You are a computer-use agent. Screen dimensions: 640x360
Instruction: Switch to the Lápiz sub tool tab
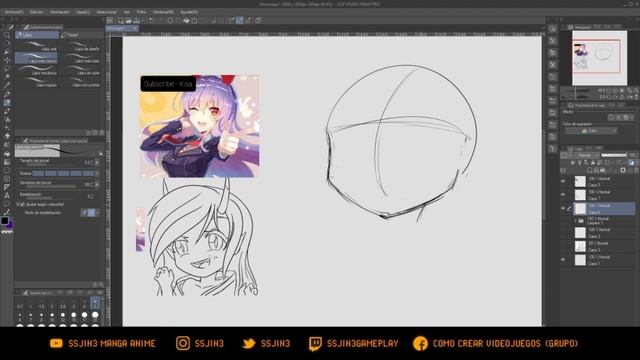coord(37,35)
